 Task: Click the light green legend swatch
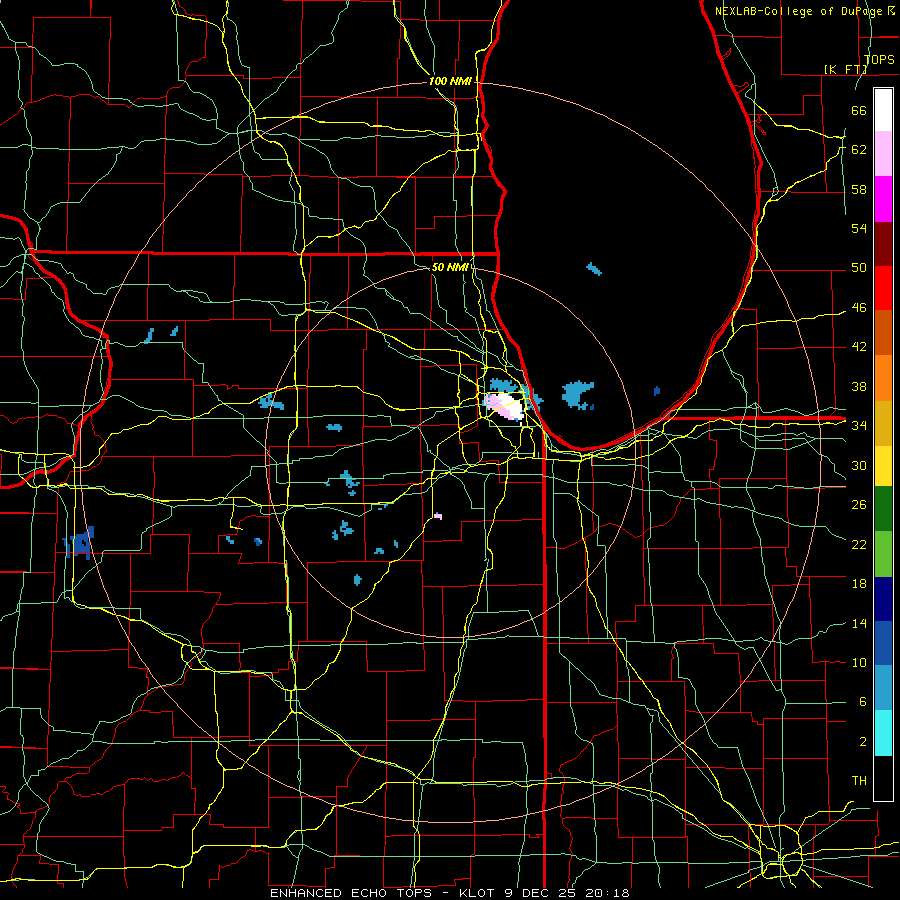[x=883, y=554]
